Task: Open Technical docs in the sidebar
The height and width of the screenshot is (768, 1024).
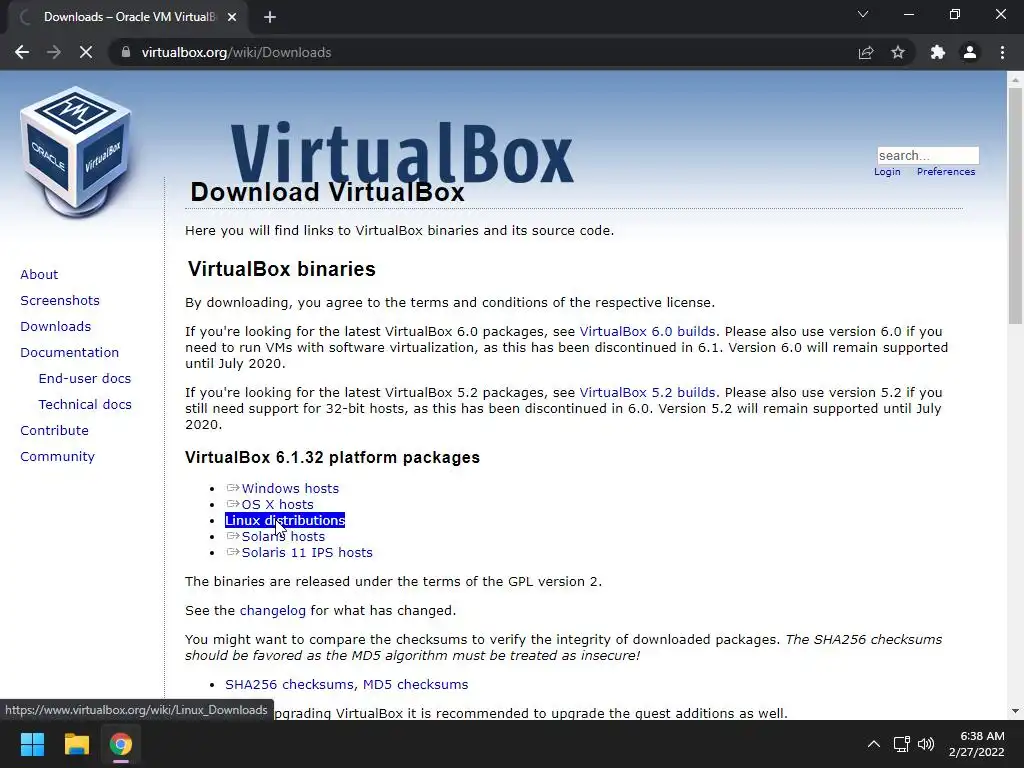Action: (85, 405)
